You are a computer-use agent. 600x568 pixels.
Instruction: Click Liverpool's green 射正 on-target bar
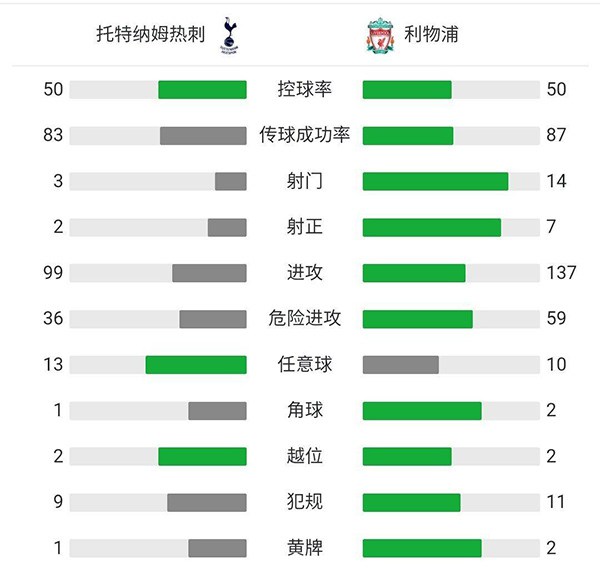pos(431,227)
